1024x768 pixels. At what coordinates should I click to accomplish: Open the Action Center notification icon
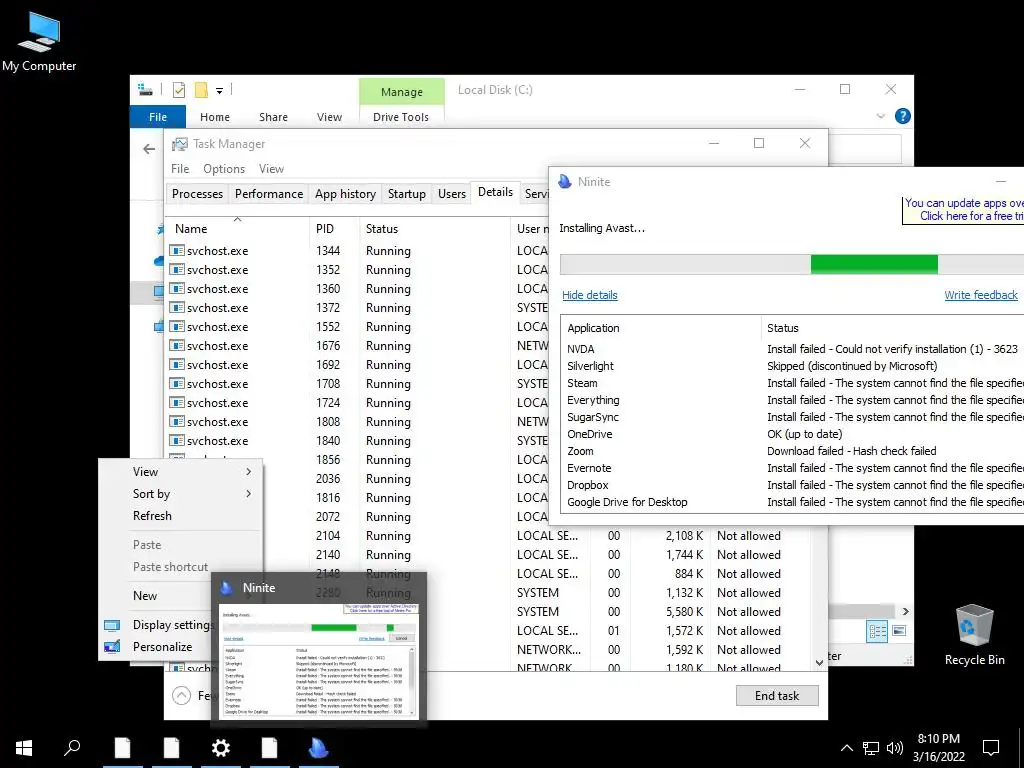[x=991, y=748]
